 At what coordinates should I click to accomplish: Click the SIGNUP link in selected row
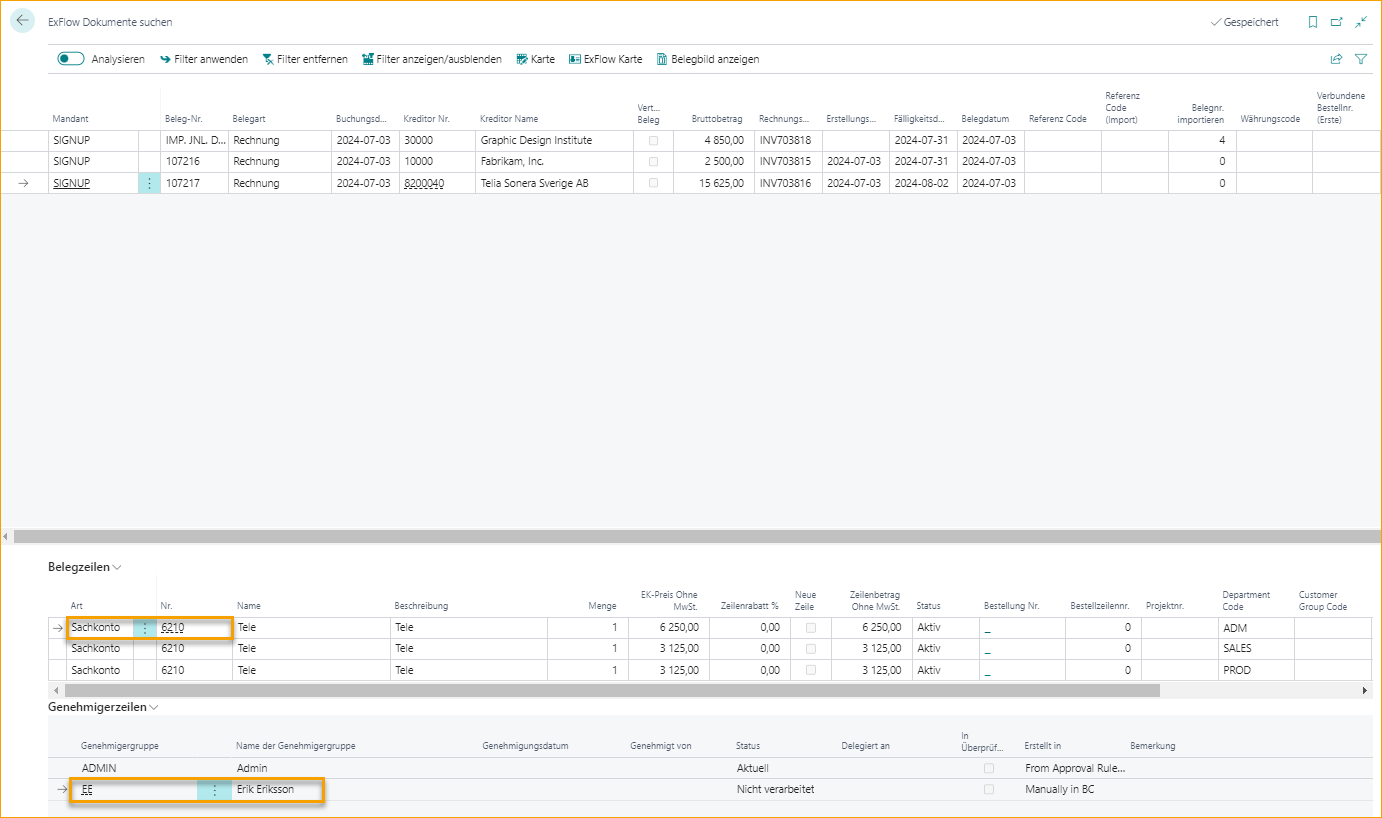[71, 183]
